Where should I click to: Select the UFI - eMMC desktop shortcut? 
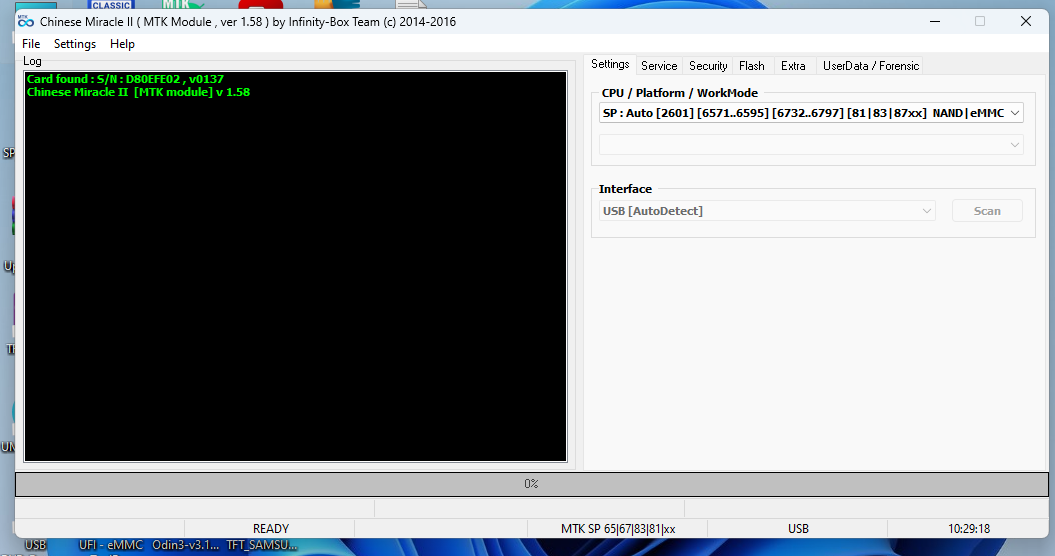click(111, 545)
